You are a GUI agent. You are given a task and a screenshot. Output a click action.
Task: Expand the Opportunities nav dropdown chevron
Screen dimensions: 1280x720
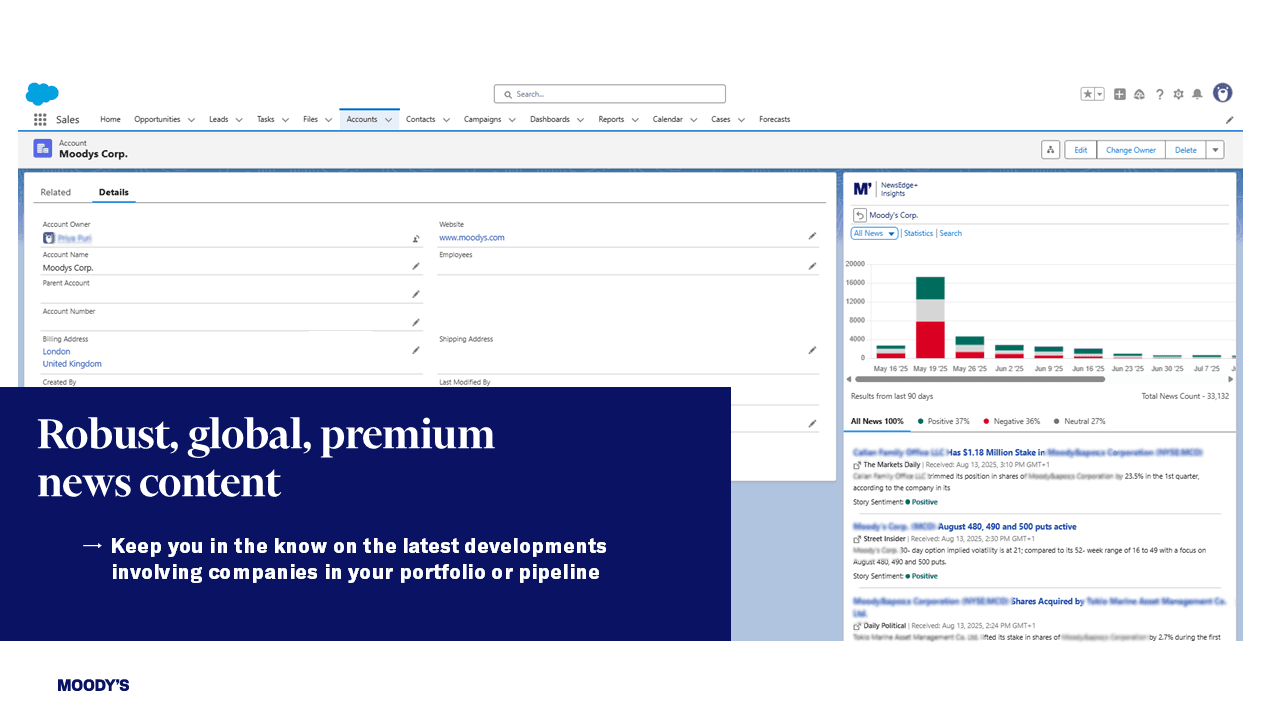pos(191,120)
